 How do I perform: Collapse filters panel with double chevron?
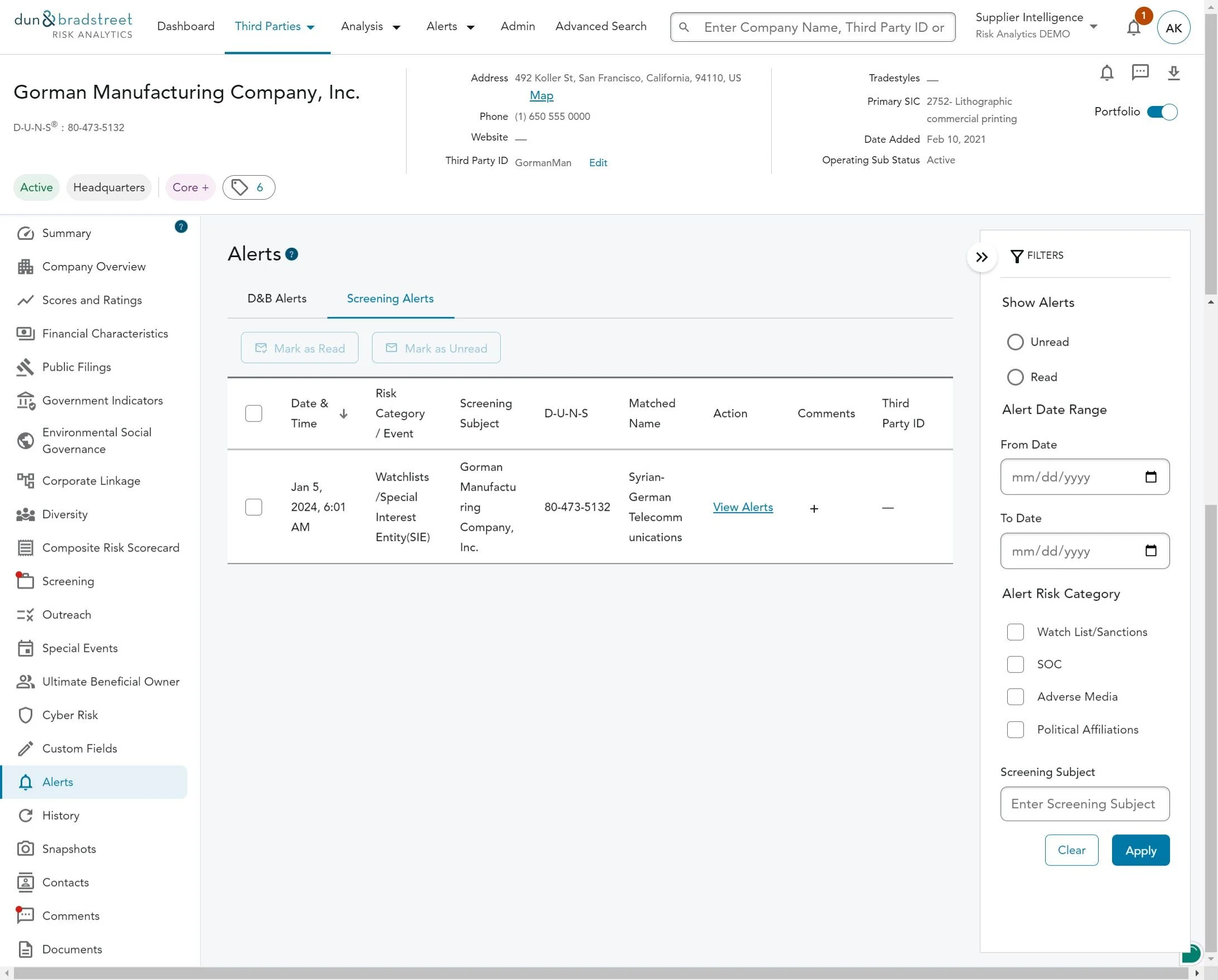[x=982, y=257]
